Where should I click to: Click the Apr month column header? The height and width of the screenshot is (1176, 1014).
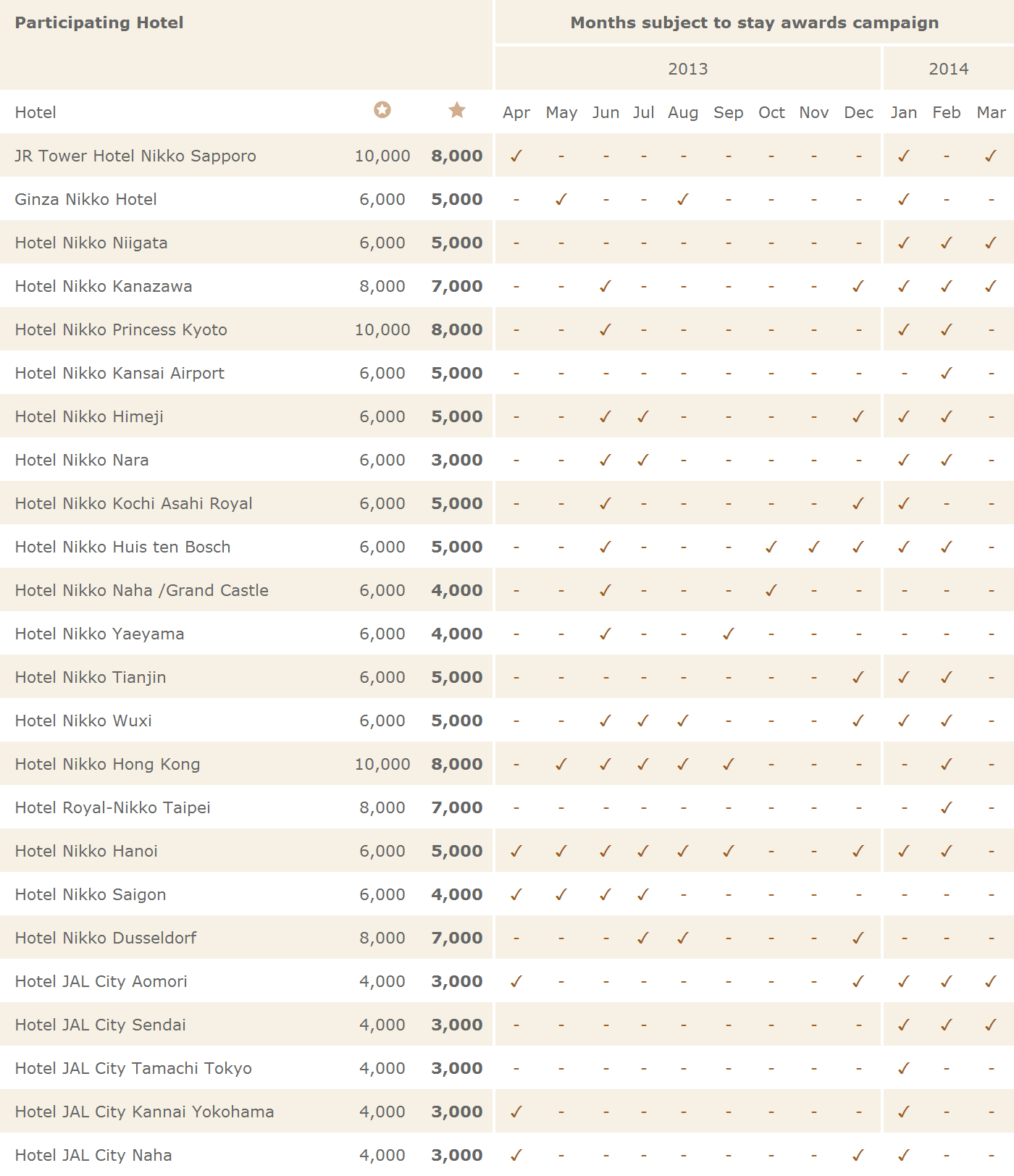516,113
